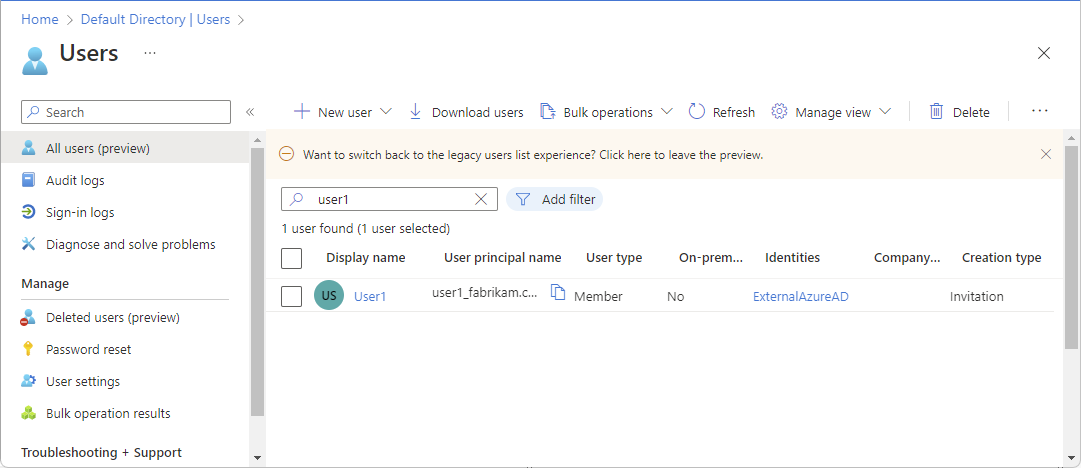Open the ExternalAzureAD identities link
This screenshot has width=1081, height=468.
(x=800, y=296)
